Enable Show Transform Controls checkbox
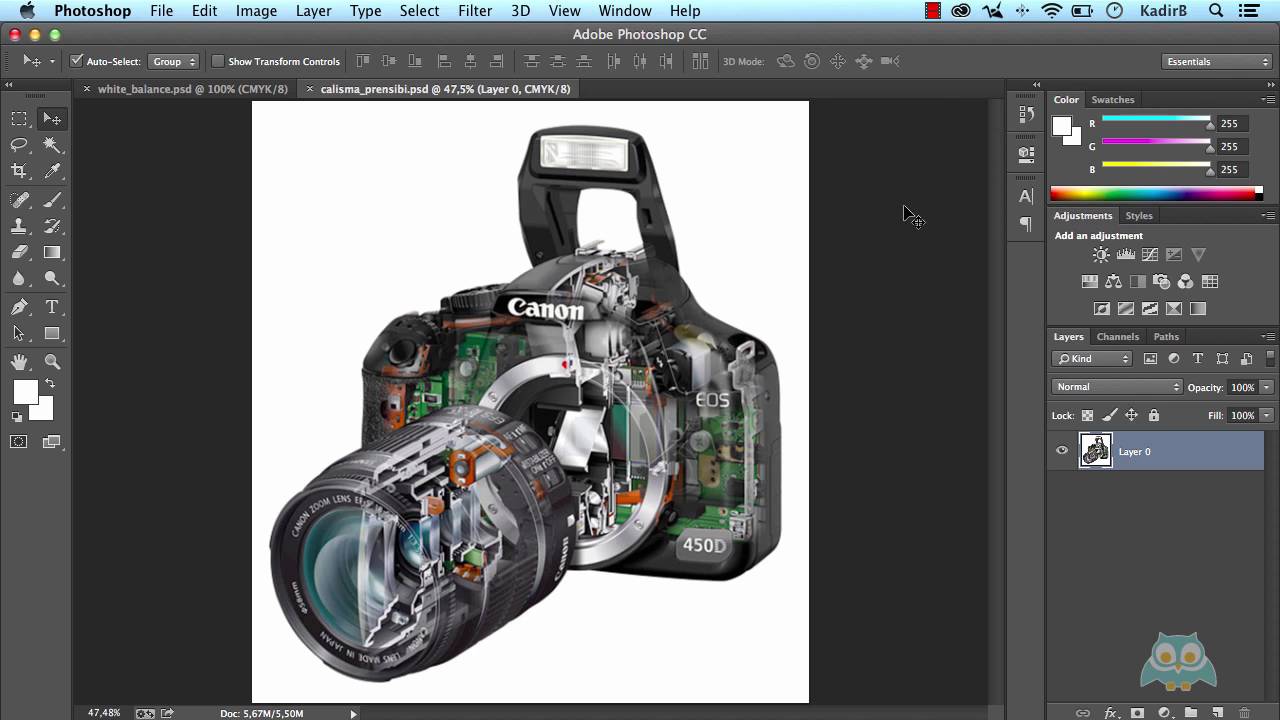The image size is (1280, 720). tap(217, 61)
